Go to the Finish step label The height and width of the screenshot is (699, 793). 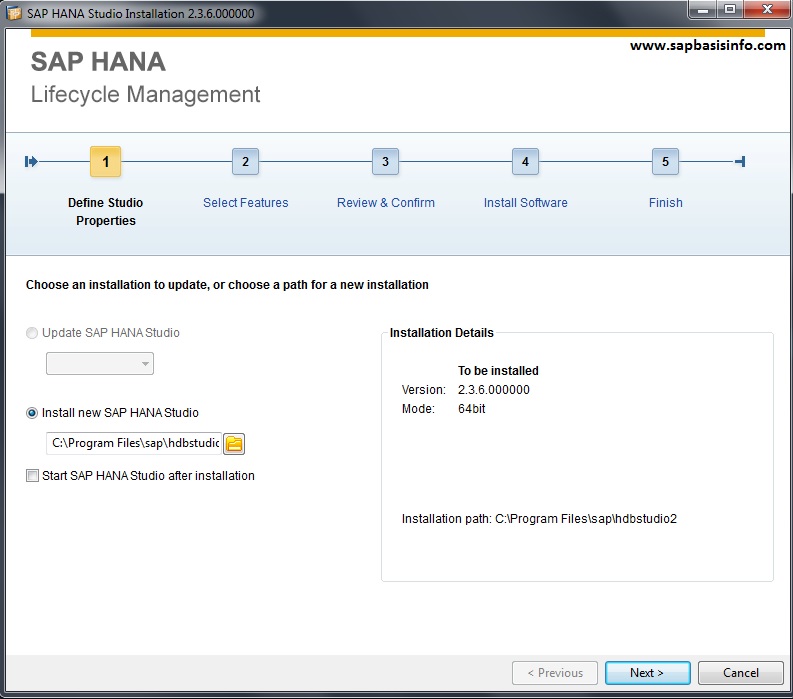click(666, 202)
